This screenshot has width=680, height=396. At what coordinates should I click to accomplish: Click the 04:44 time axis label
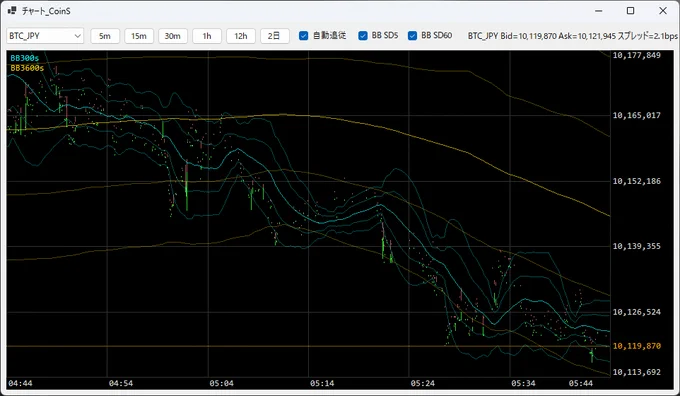click(x=20, y=383)
